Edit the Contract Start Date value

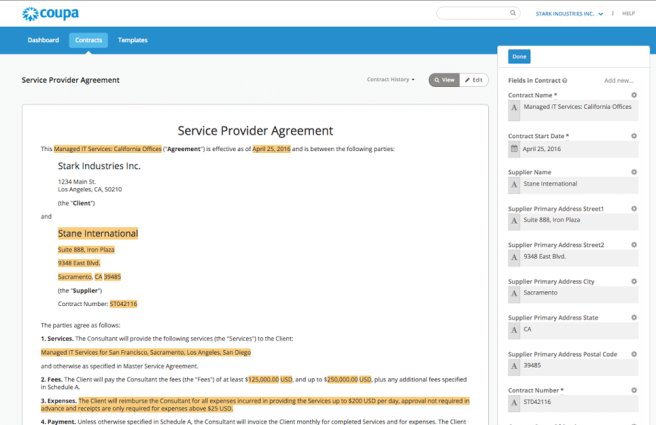tap(579, 149)
